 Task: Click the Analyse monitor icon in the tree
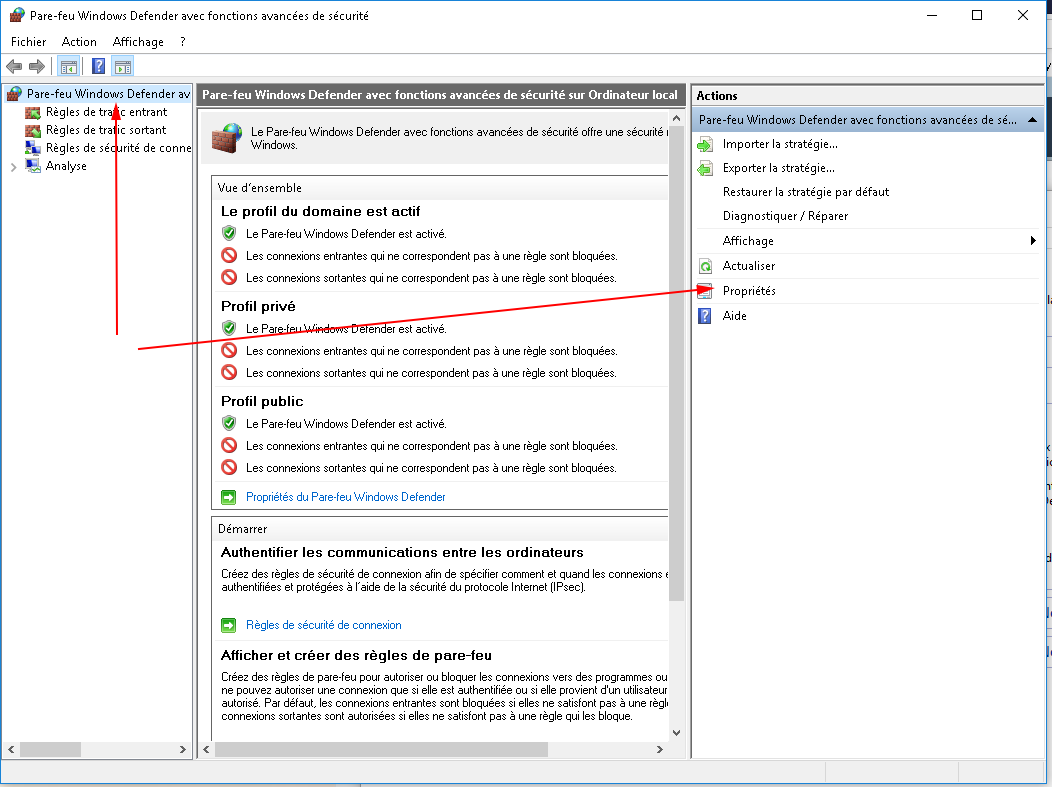tap(33, 166)
